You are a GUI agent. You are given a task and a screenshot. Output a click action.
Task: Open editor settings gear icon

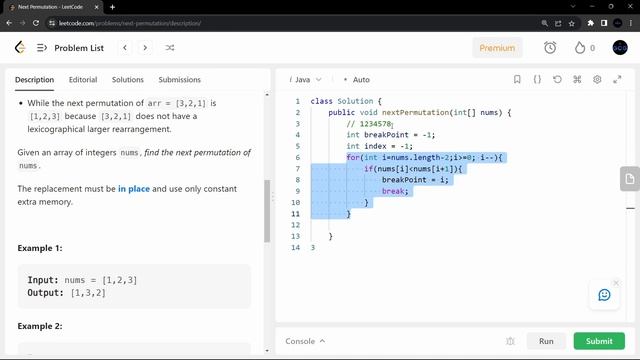tap(597, 79)
